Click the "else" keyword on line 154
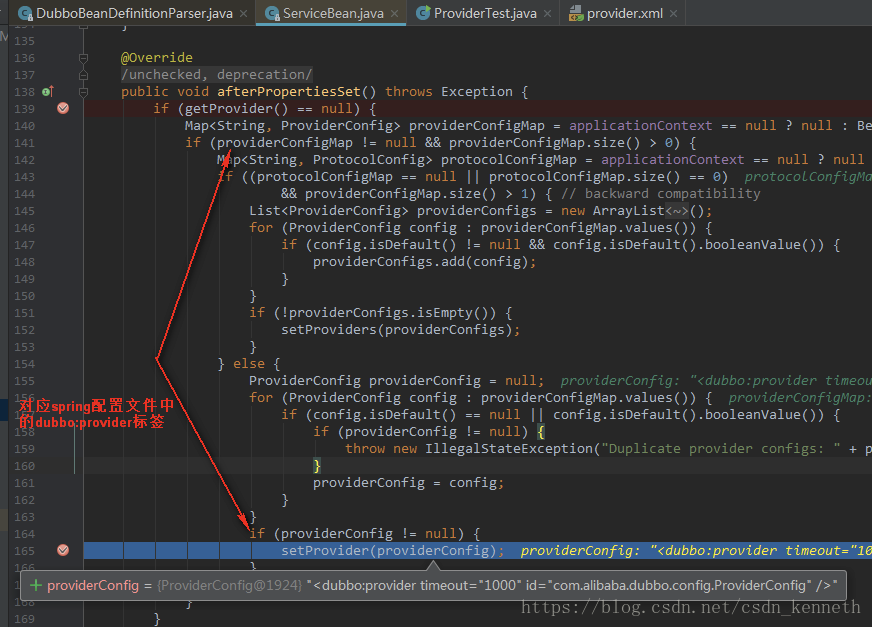This screenshot has width=872, height=627. (x=249, y=363)
